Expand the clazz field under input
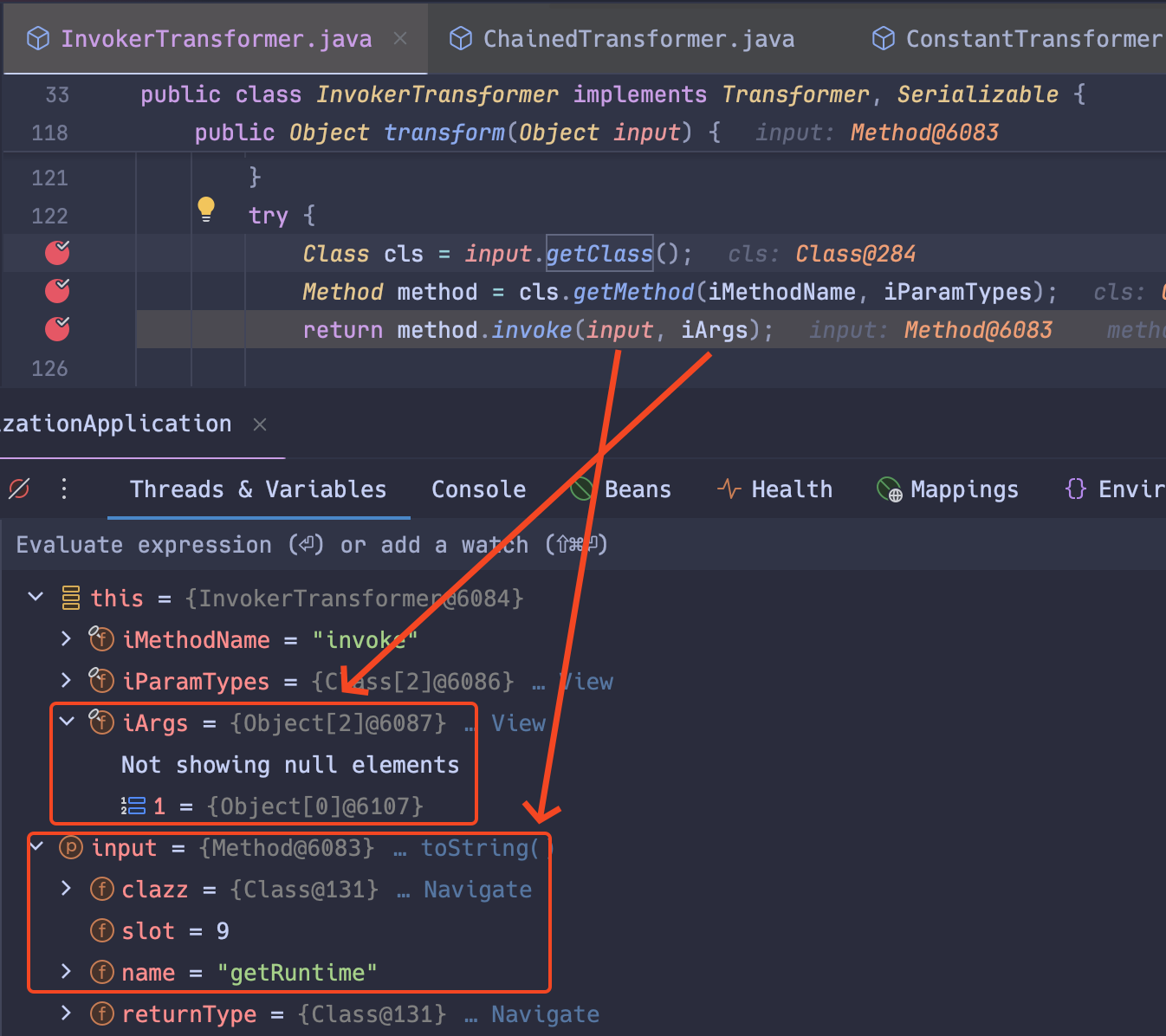Screen dimensions: 1166x1036 (x=66, y=889)
